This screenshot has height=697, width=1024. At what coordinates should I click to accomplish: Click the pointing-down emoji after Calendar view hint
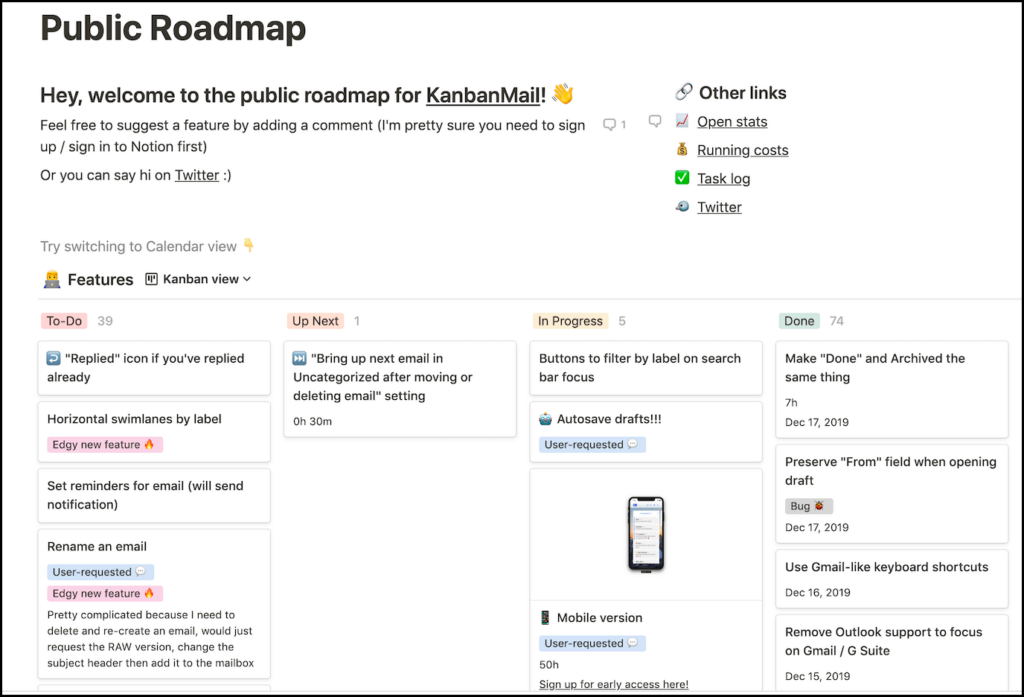249,245
